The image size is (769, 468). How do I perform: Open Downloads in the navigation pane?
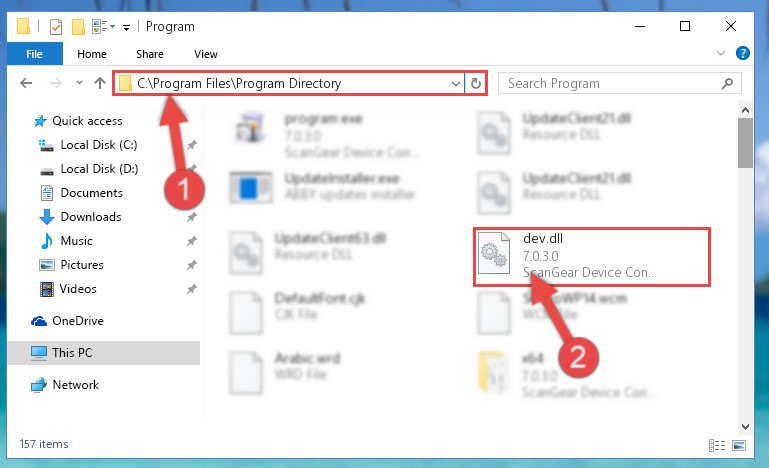91,217
